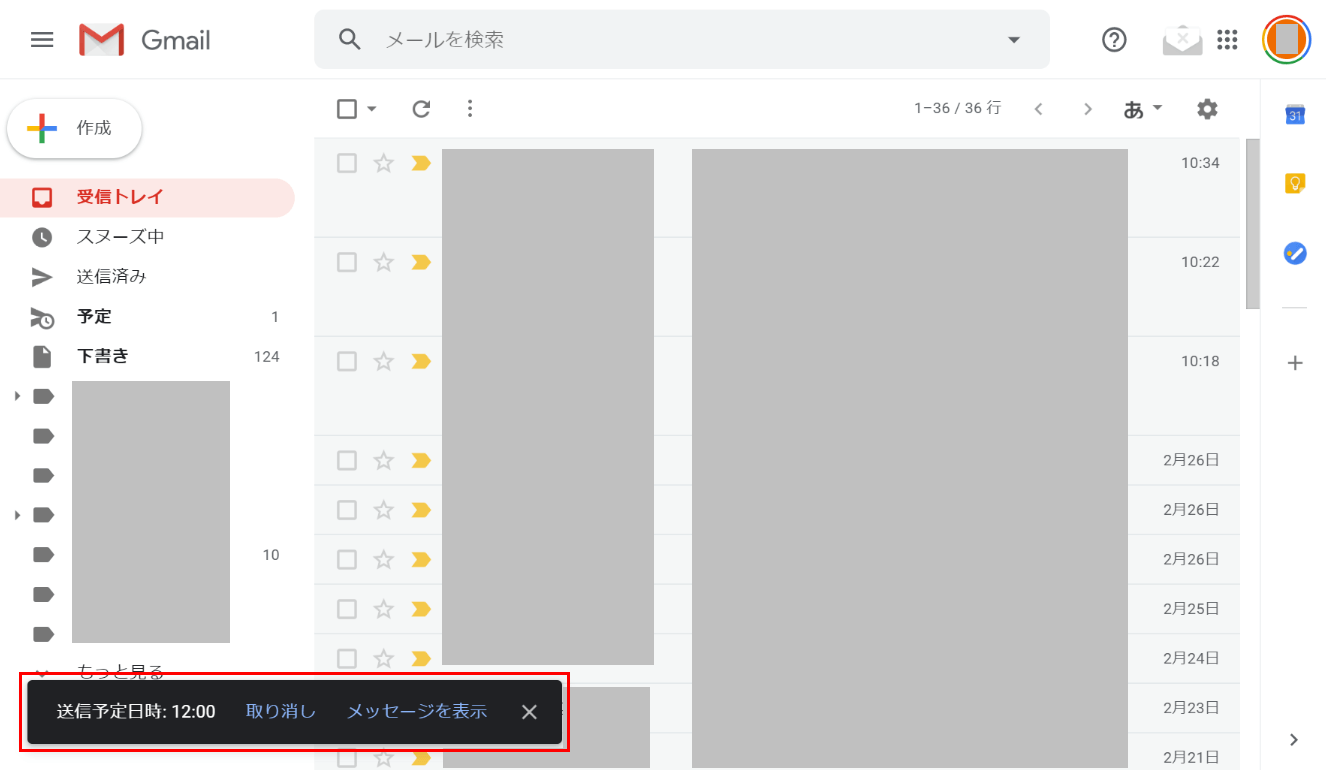Open 予定 scheduled folder
This screenshot has height=770, width=1326.
[x=148, y=317]
